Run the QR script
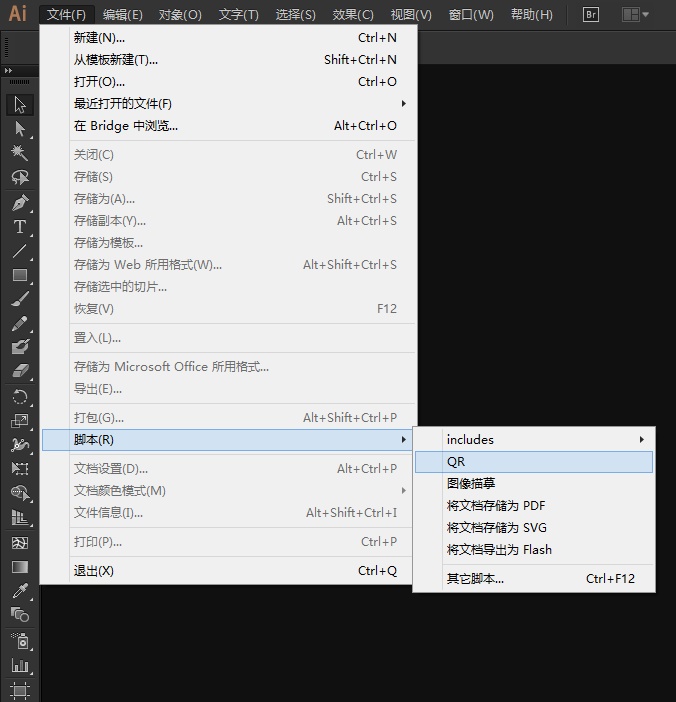The width and height of the screenshot is (676, 702). click(534, 462)
